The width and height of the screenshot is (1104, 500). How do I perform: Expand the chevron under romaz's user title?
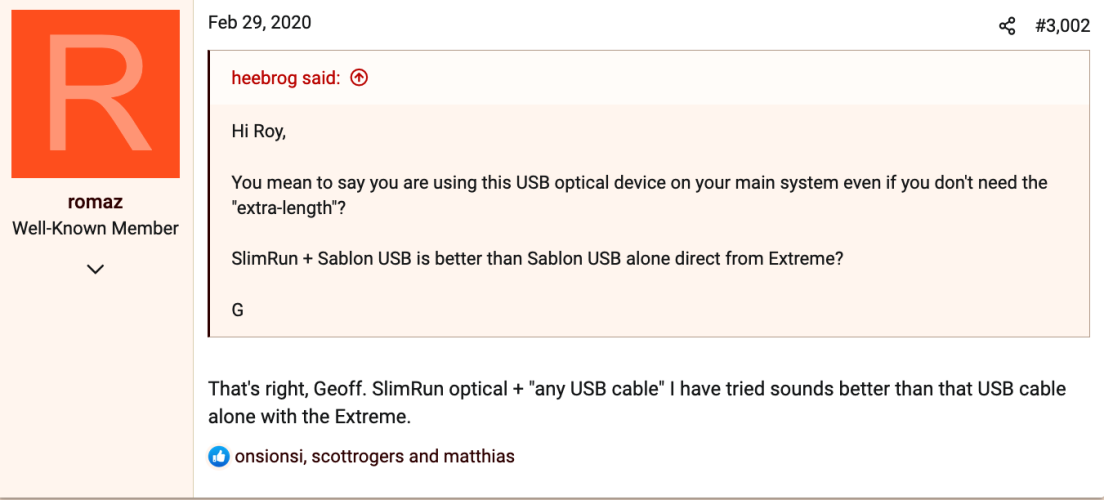point(95,268)
